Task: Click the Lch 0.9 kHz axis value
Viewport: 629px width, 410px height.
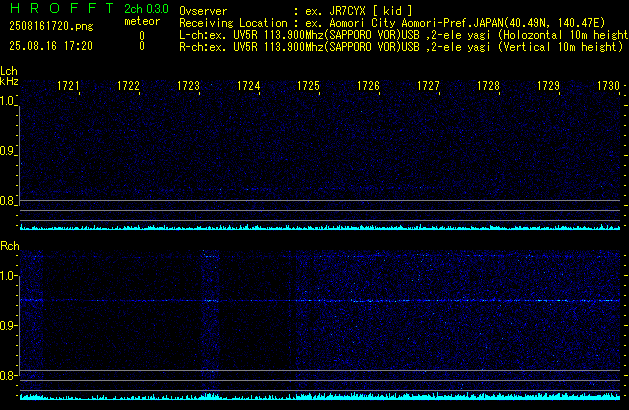Action: pos(7,151)
